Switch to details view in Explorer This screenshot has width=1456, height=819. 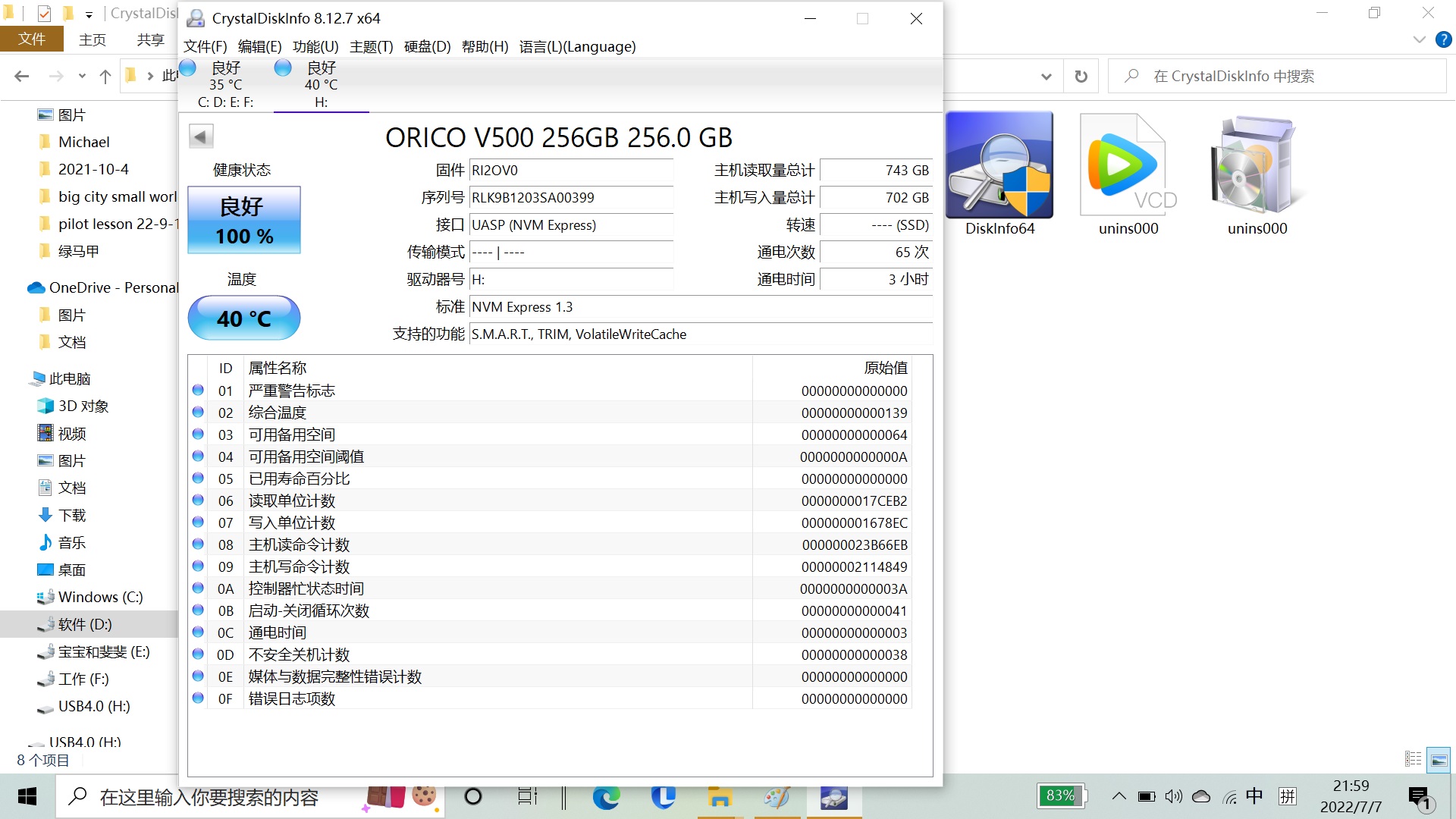click(x=1413, y=759)
